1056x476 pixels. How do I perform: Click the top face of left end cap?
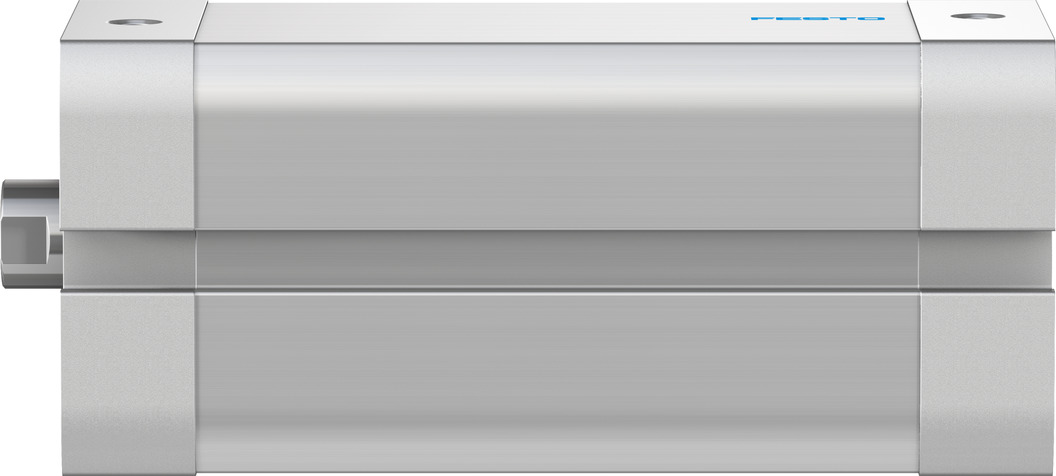tap(135, 20)
